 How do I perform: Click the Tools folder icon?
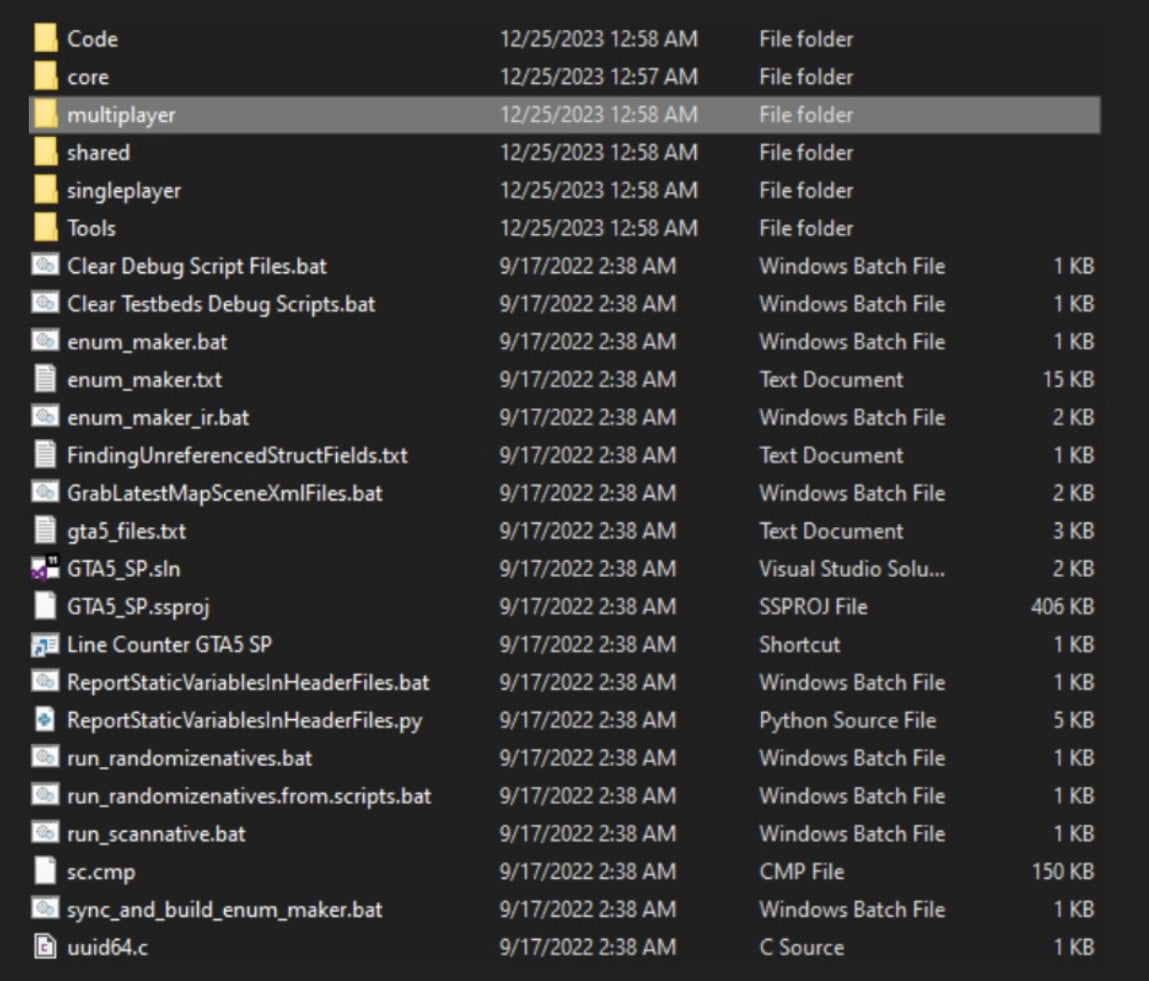tap(45, 228)
